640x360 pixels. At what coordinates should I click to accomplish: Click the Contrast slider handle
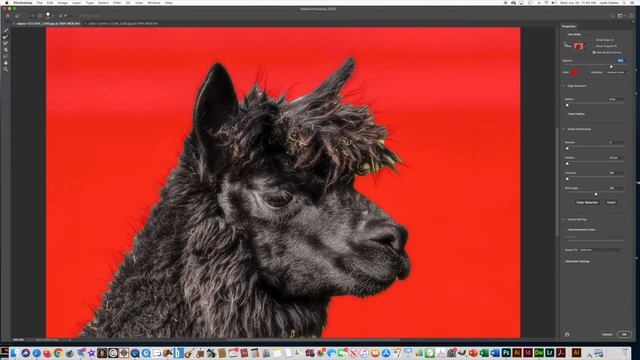click(x=567, y=179)
